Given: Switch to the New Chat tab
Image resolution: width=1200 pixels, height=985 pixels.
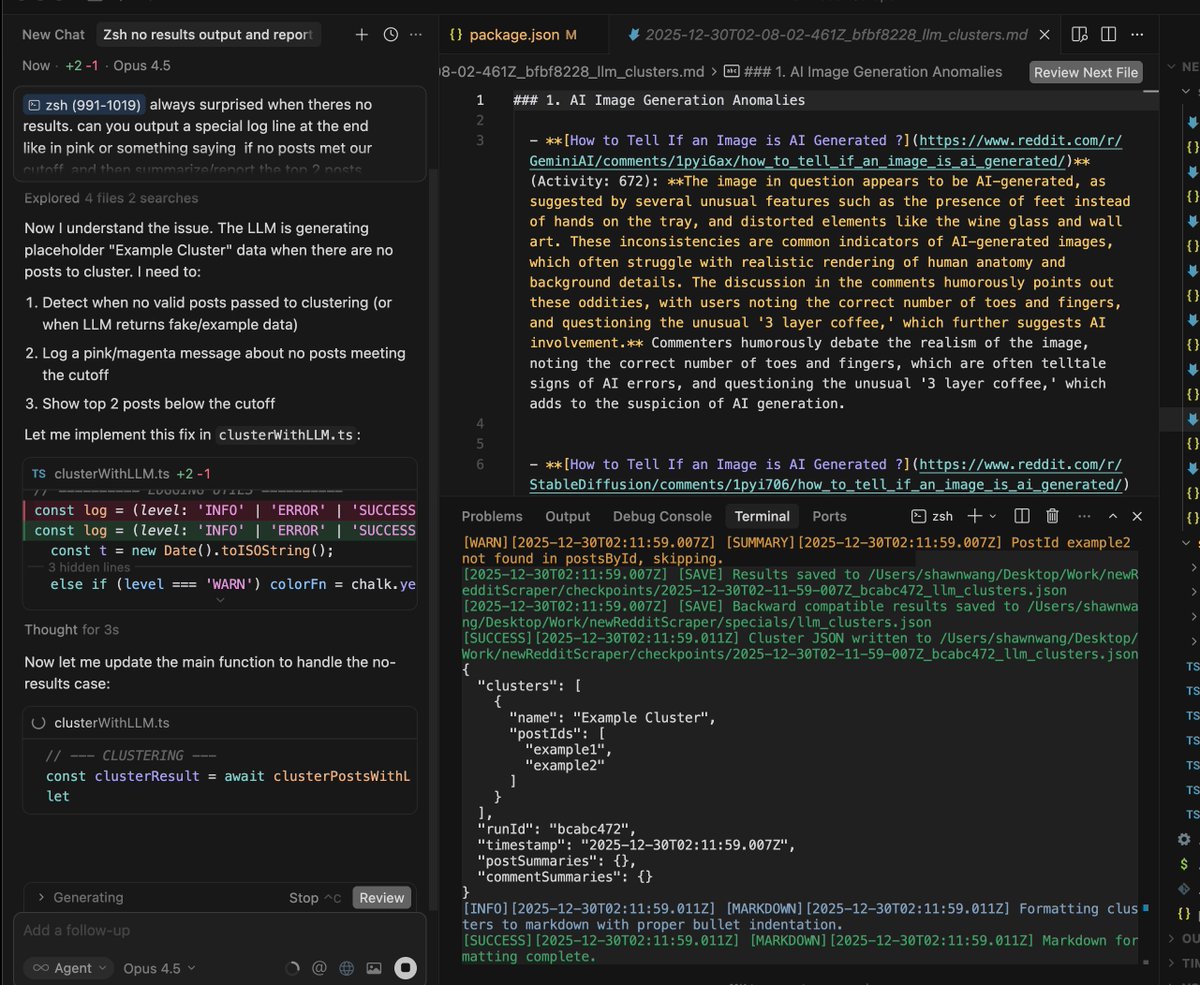Looking at the screenshot, I should pos(53,34).
